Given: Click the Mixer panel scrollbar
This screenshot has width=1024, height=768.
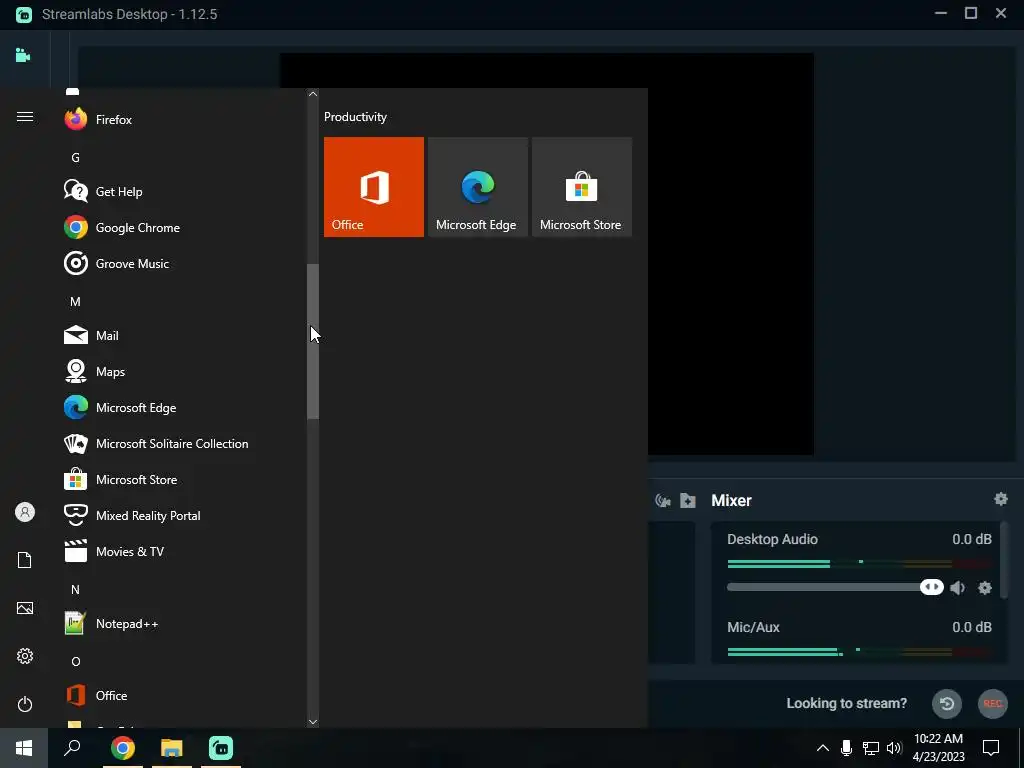Looking at the screenshot, I should 1004,559.
